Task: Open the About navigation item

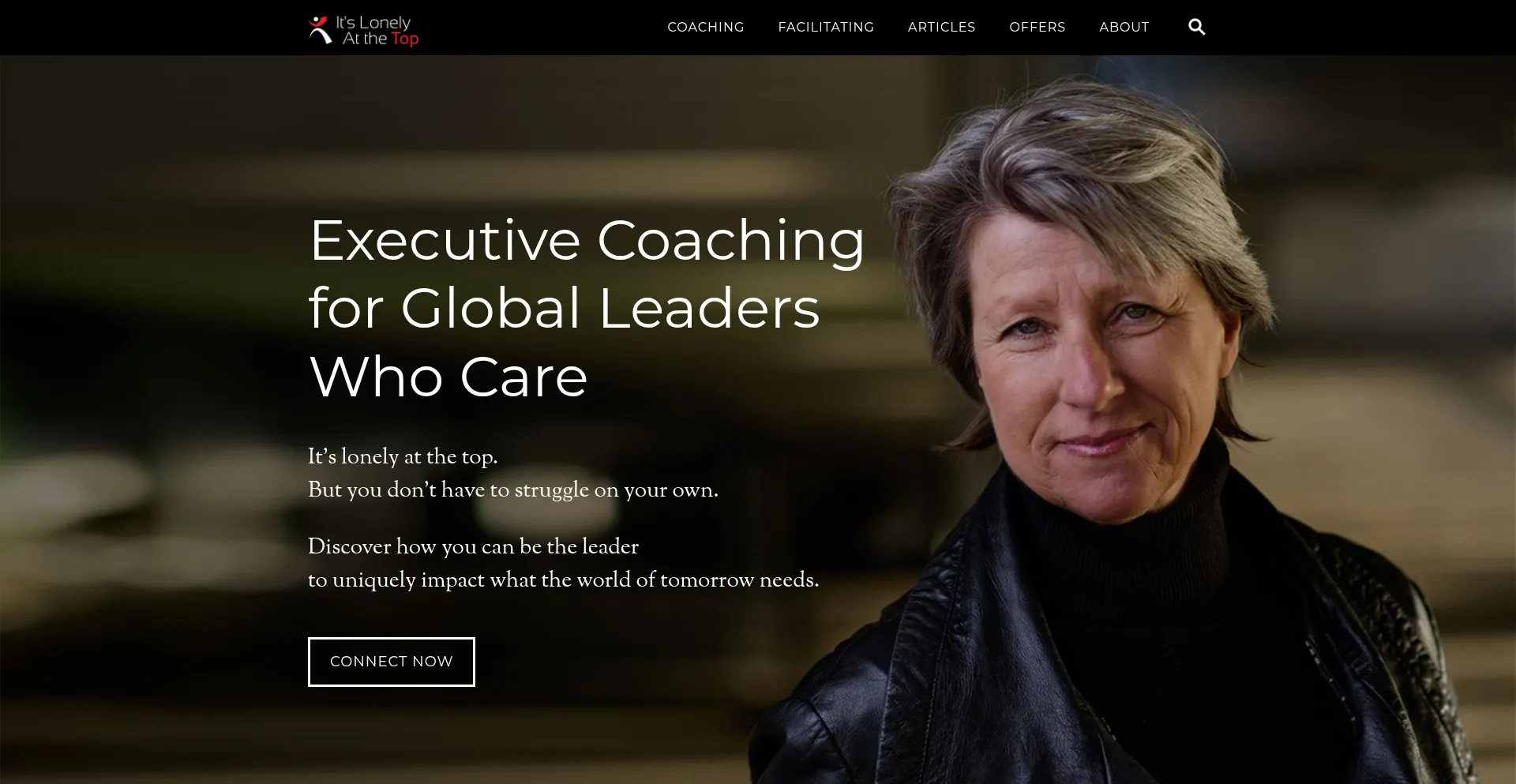Action: (1124, 27)
